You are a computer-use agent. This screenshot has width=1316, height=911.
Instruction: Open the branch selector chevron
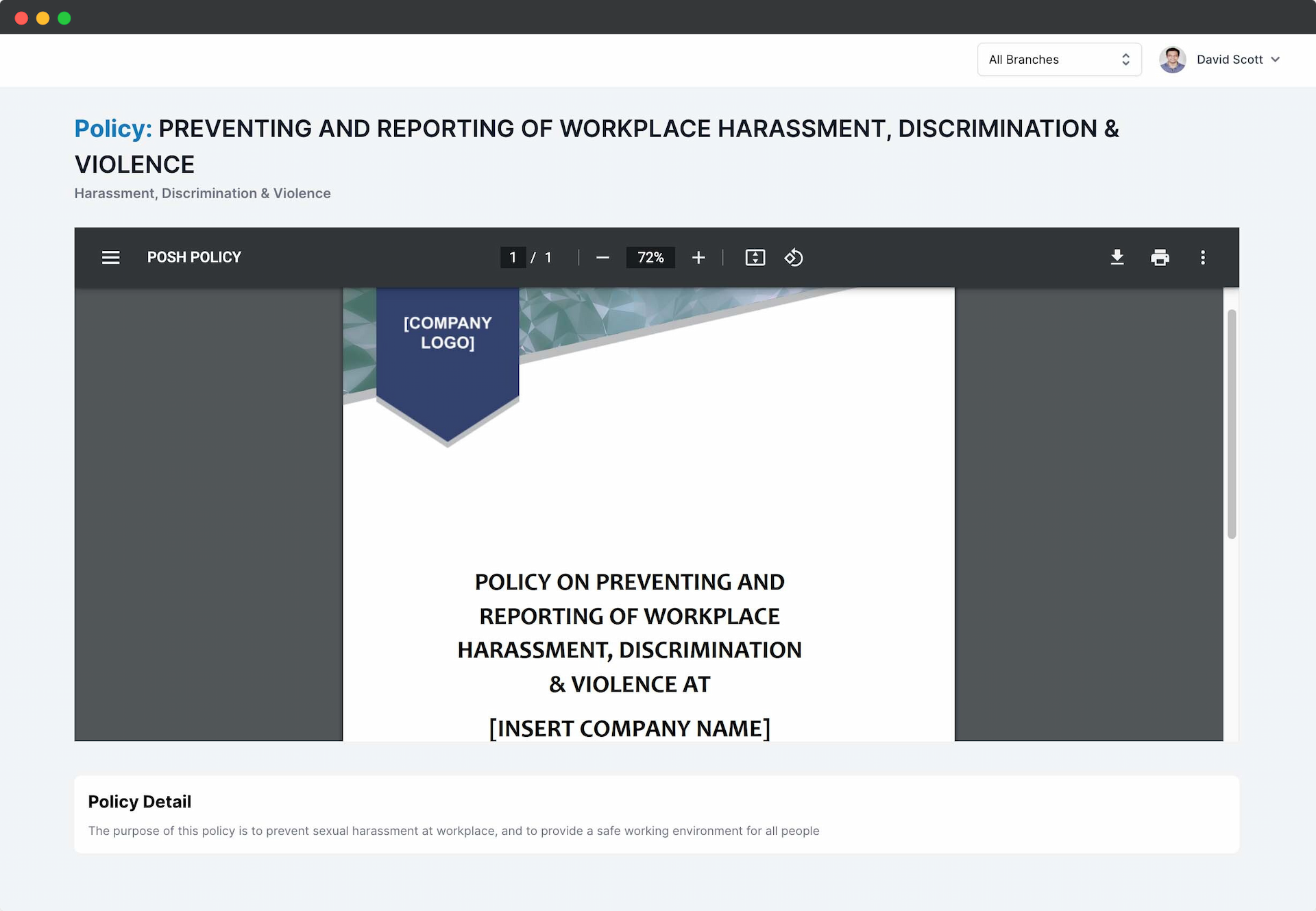pos(1125,60)
